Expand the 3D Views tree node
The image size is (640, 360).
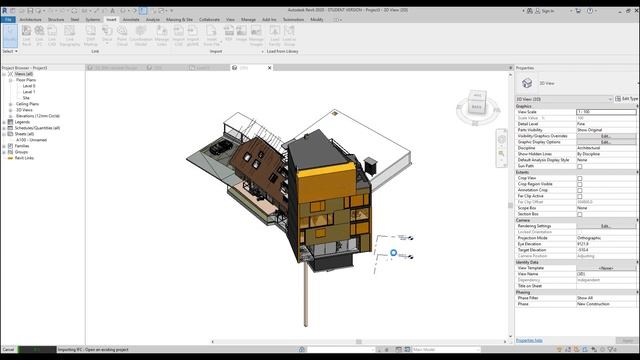point(11,110)
